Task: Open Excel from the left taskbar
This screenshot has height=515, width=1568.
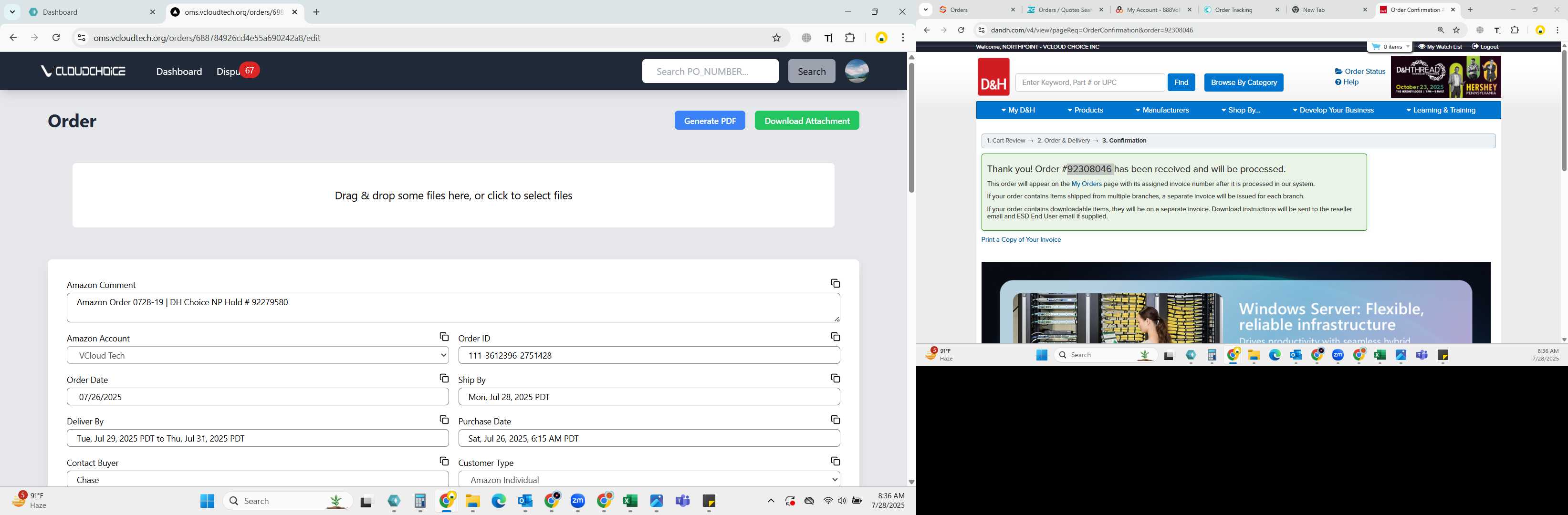Action: (630, 501)
